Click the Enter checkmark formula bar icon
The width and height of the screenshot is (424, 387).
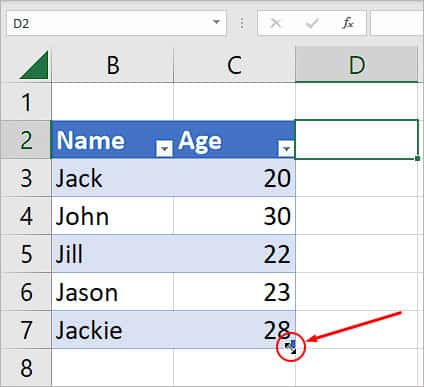tap(312, 23)
